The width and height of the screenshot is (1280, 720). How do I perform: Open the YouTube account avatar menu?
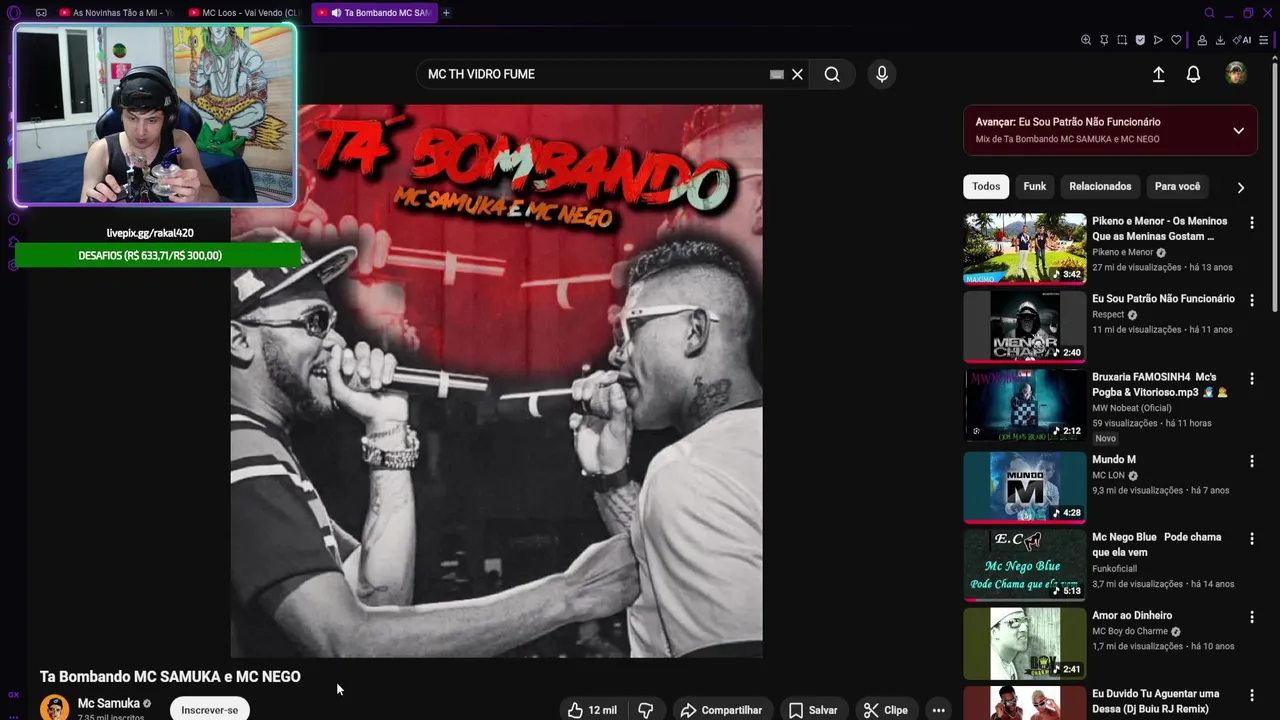[1236, 73]
